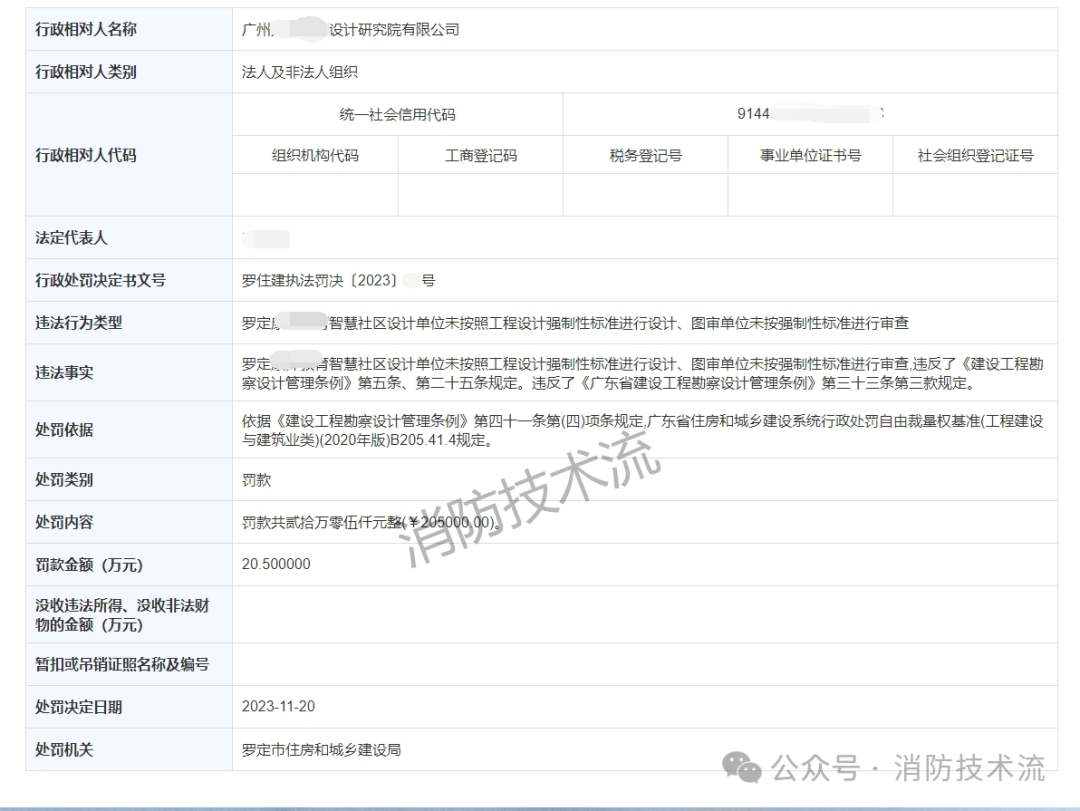Click the 处罚机关 label
Screen dimensions: 1080x811
coord(64,750)
